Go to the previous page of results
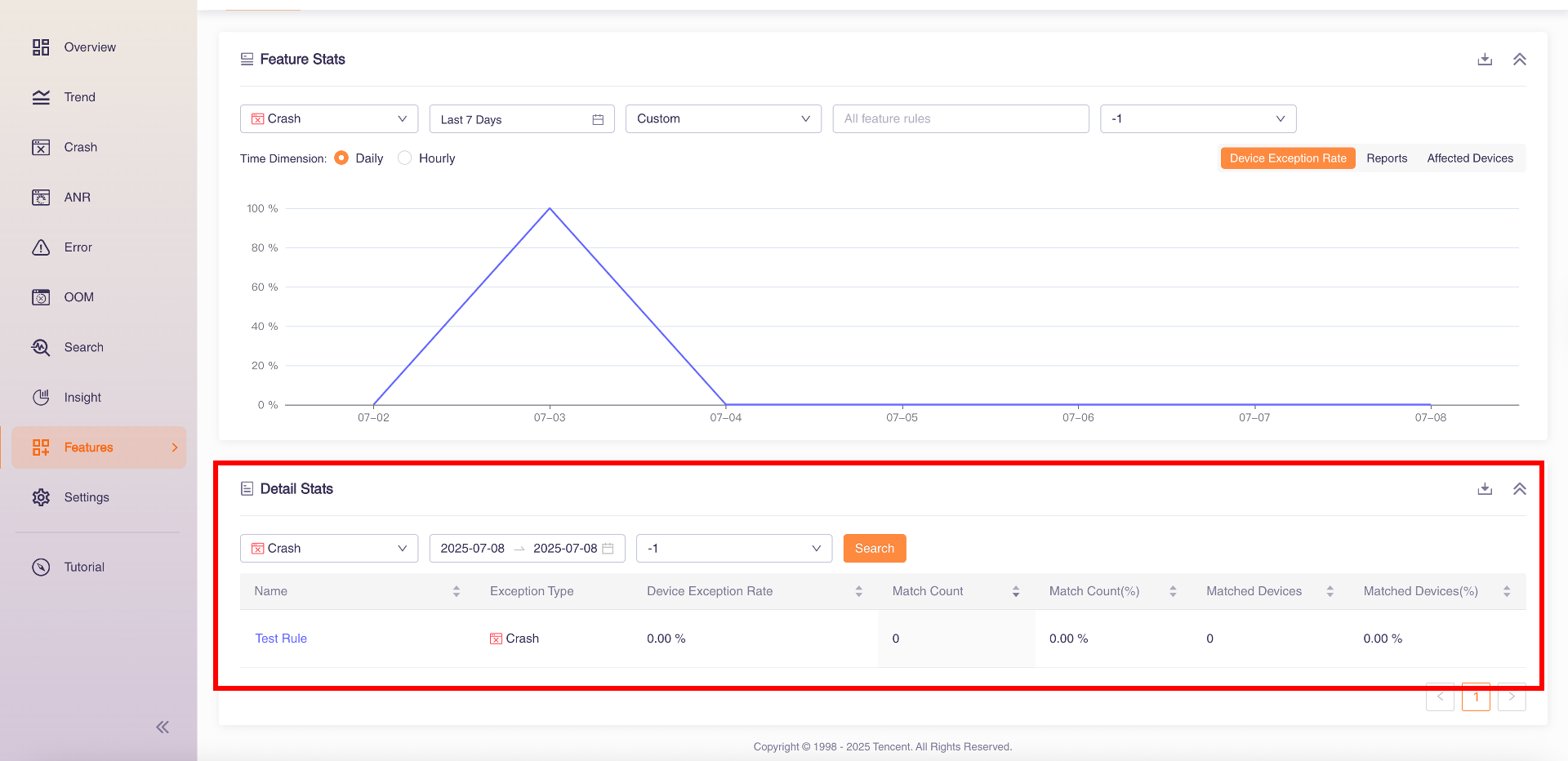The image size is (1568, 761). click(x=1440, y=696)
